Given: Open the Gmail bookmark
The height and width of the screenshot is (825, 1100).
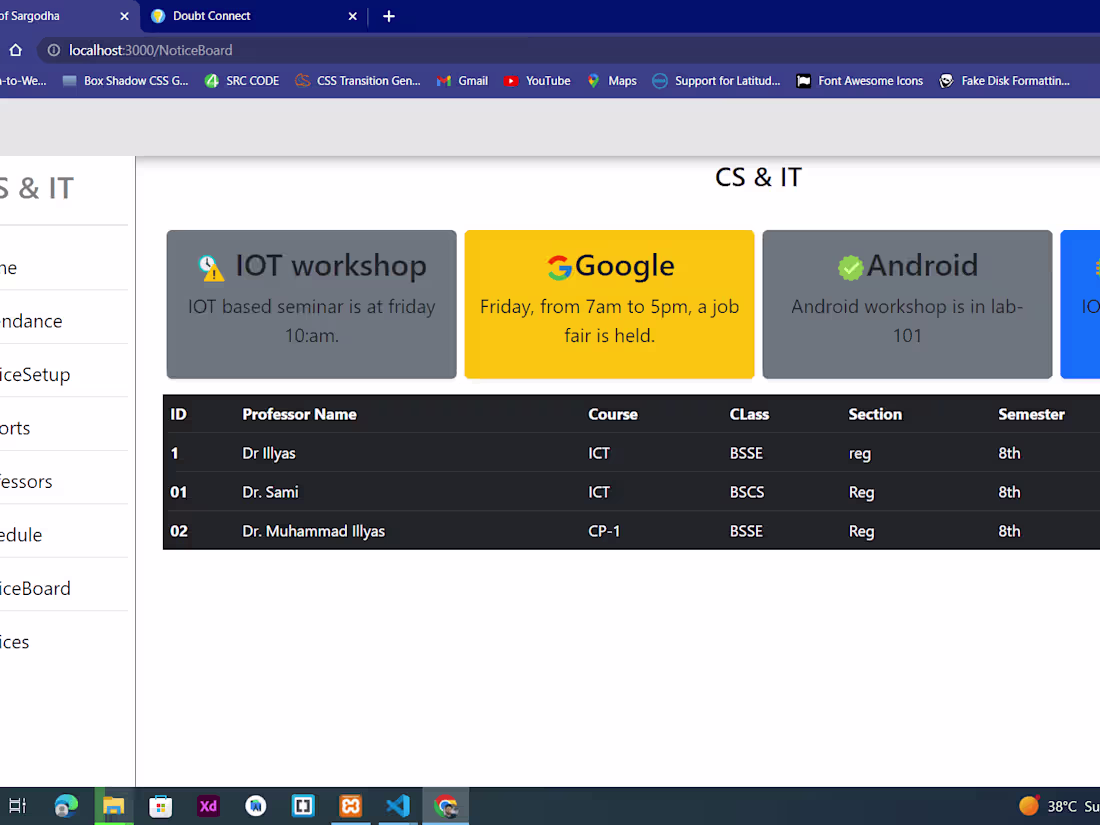Looking at the screenshot, I should pos(462,81).
